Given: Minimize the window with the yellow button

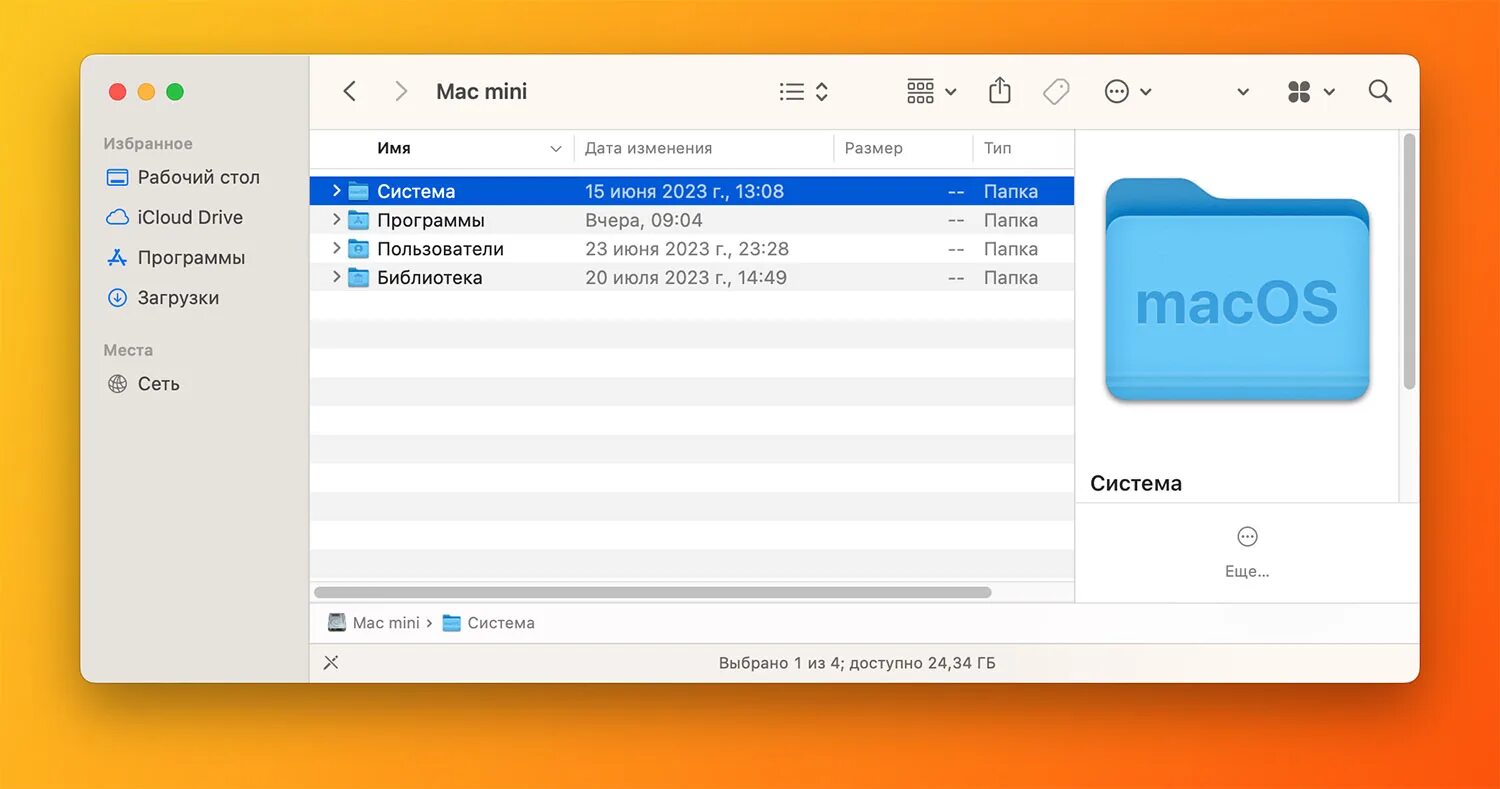Looking at the screenshot, I should pyautogui.click(x=146, y=92).
